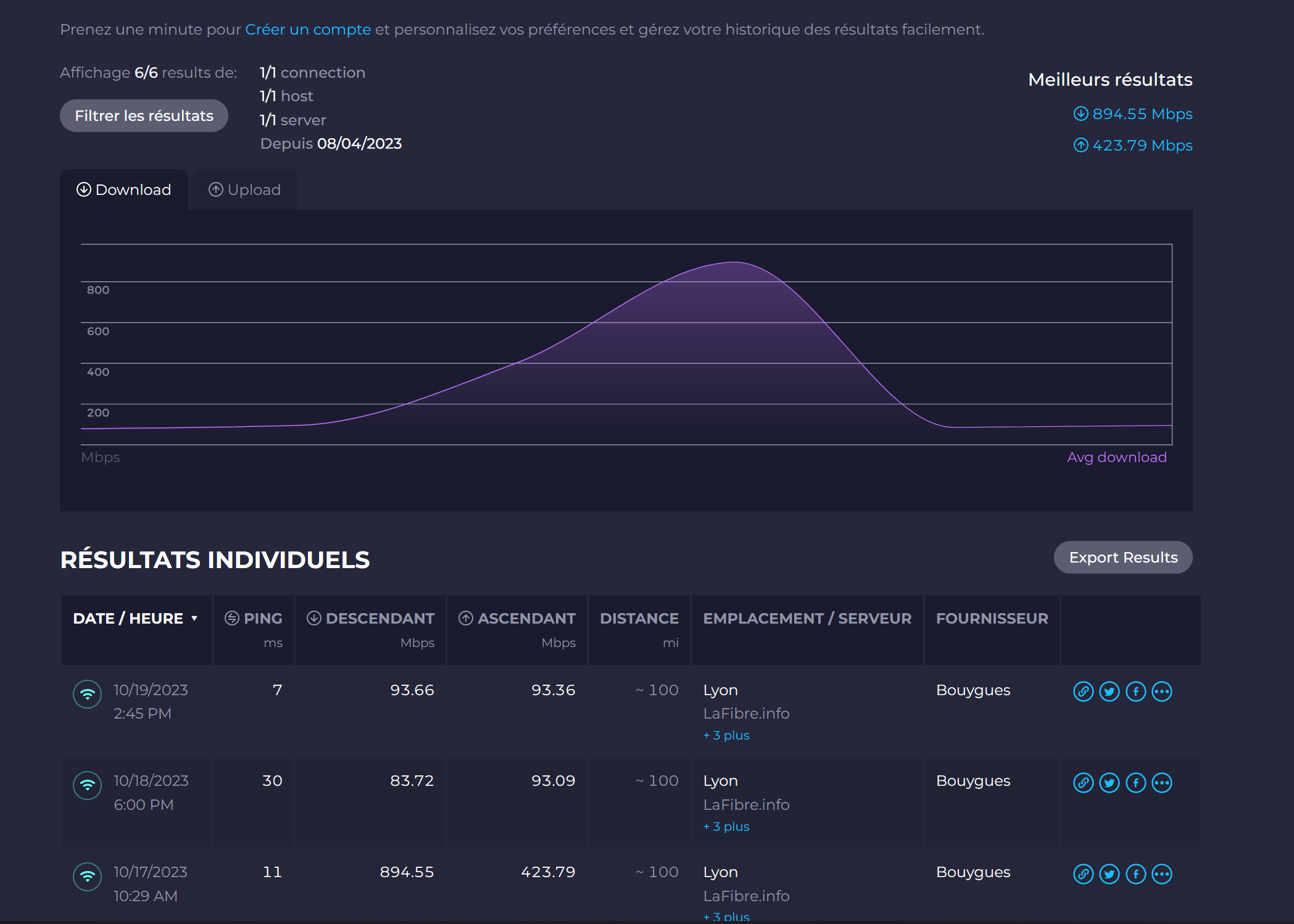Click 1/1 connection filter summary
This screenshot has width=1294, height=924.
pos(312,72)
